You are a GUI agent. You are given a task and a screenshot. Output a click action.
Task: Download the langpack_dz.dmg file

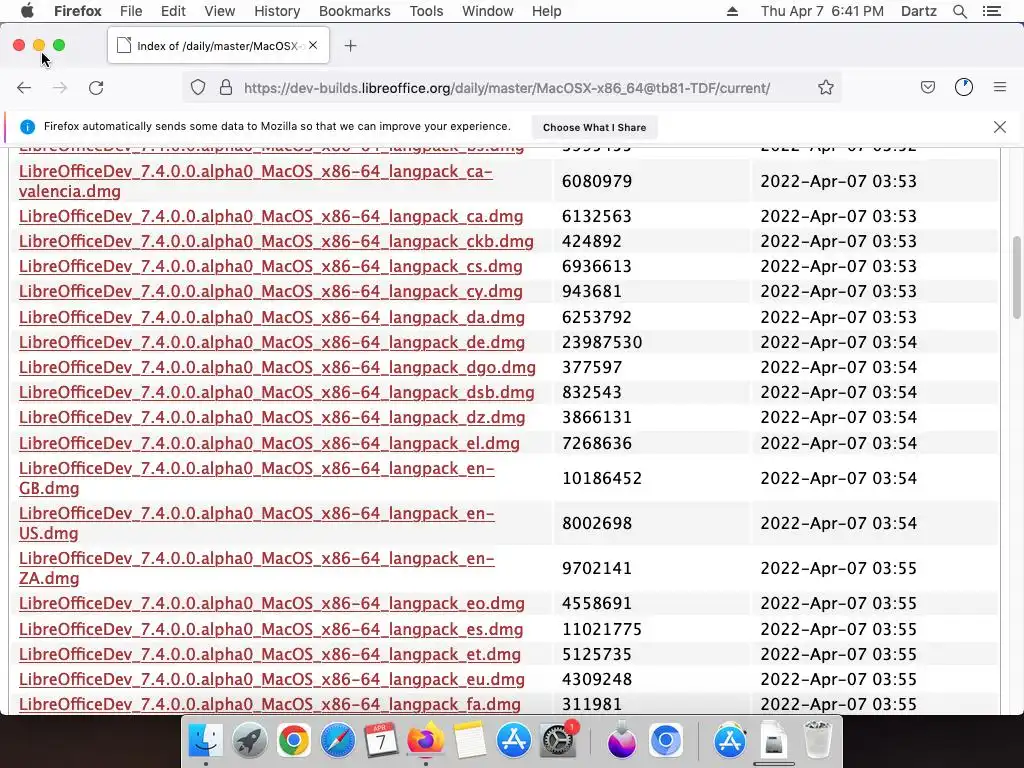[272, 417]
